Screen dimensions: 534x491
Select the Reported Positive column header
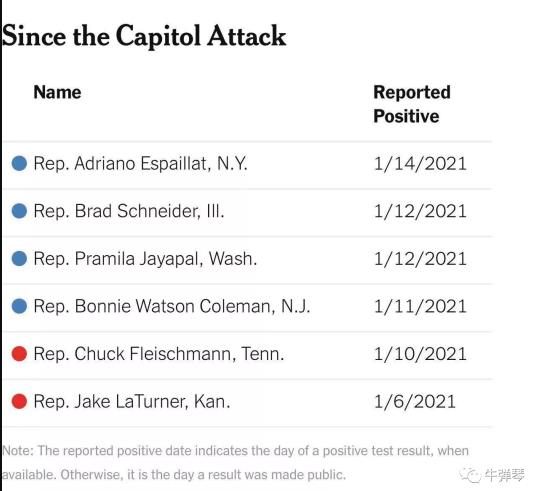pos(412,104)
